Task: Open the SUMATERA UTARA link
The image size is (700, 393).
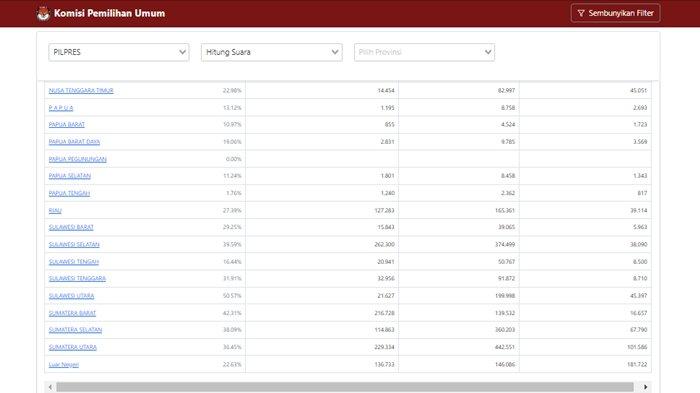Action: coord(73,347)
